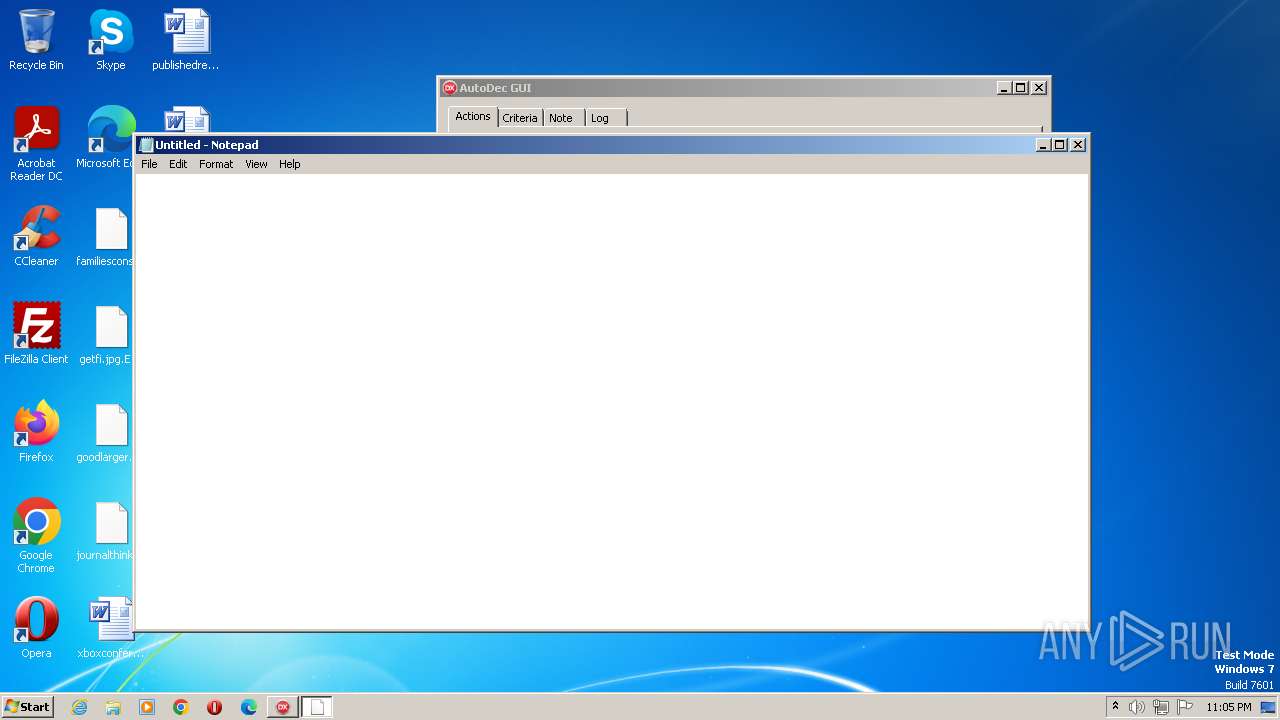Maximize the Notepad window
The height and width of the screenshot is (720, 1280).
(1059, 145)
